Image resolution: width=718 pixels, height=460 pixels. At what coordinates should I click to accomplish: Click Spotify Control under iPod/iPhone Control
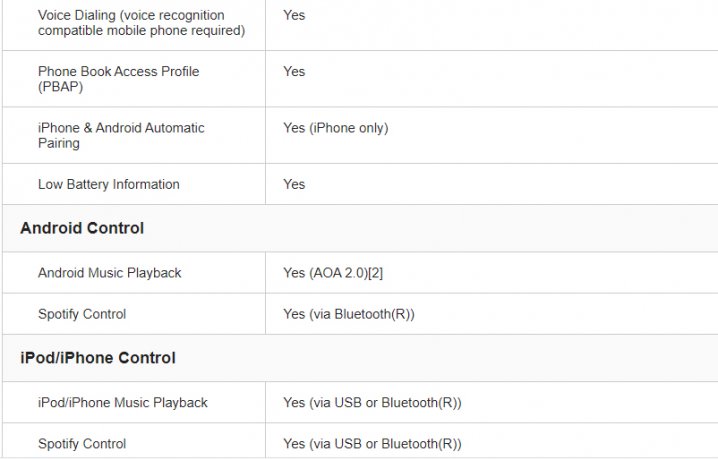82,444
